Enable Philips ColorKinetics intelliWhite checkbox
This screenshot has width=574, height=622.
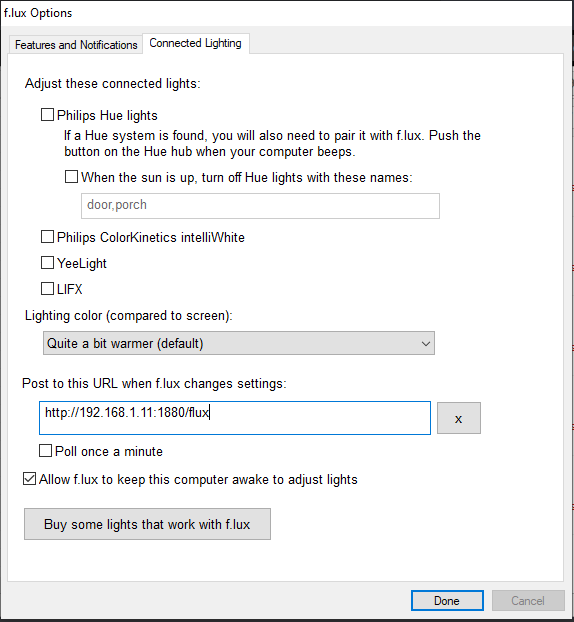click(48, 237)
